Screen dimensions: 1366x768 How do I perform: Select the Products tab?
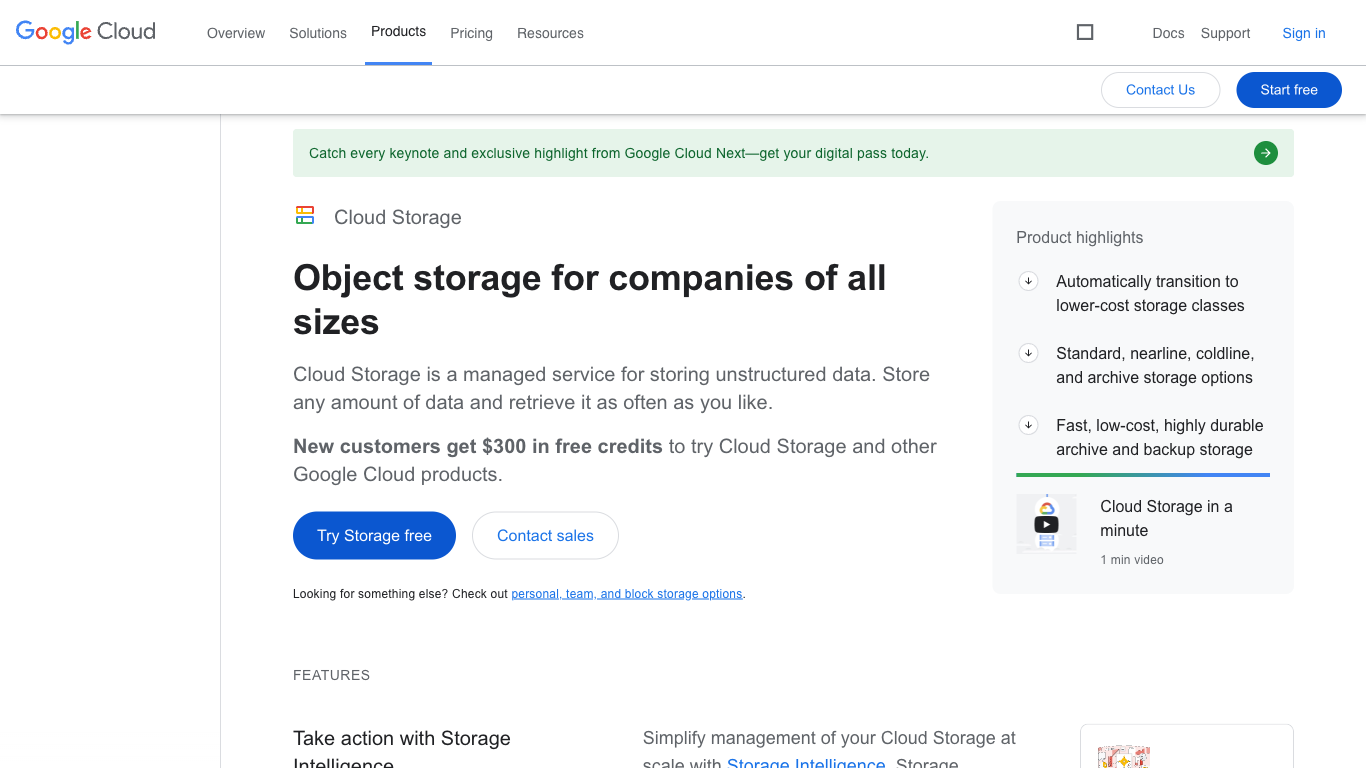click(x=398, y=32)
